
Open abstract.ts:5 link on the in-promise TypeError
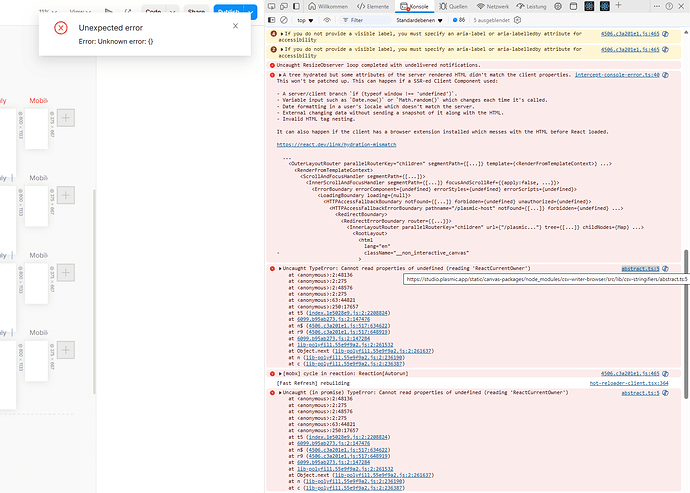coord(640,393)
